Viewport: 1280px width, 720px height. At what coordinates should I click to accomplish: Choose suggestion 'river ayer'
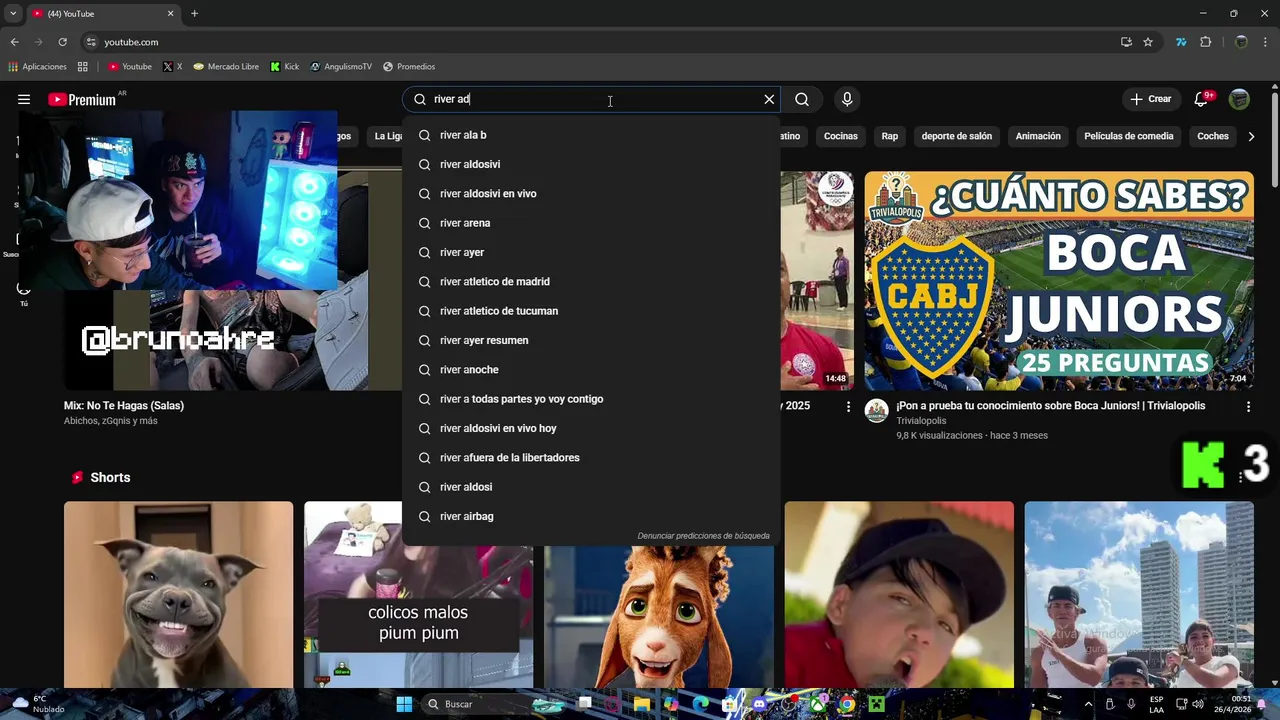coord(591,252)
